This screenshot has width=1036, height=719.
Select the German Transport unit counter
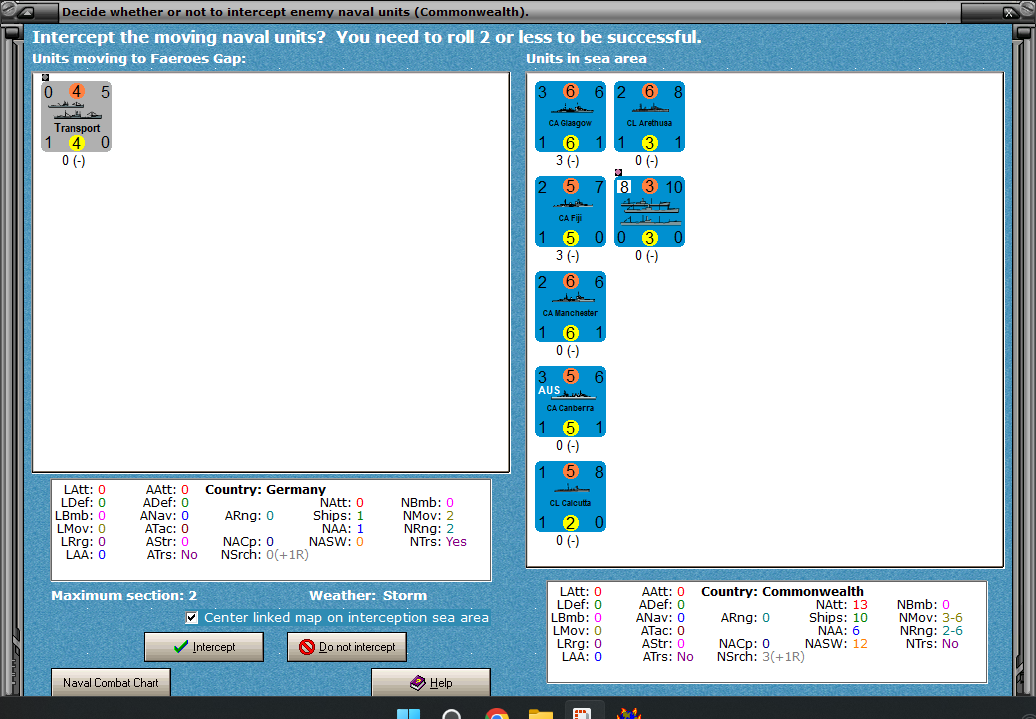click(77, 117)
